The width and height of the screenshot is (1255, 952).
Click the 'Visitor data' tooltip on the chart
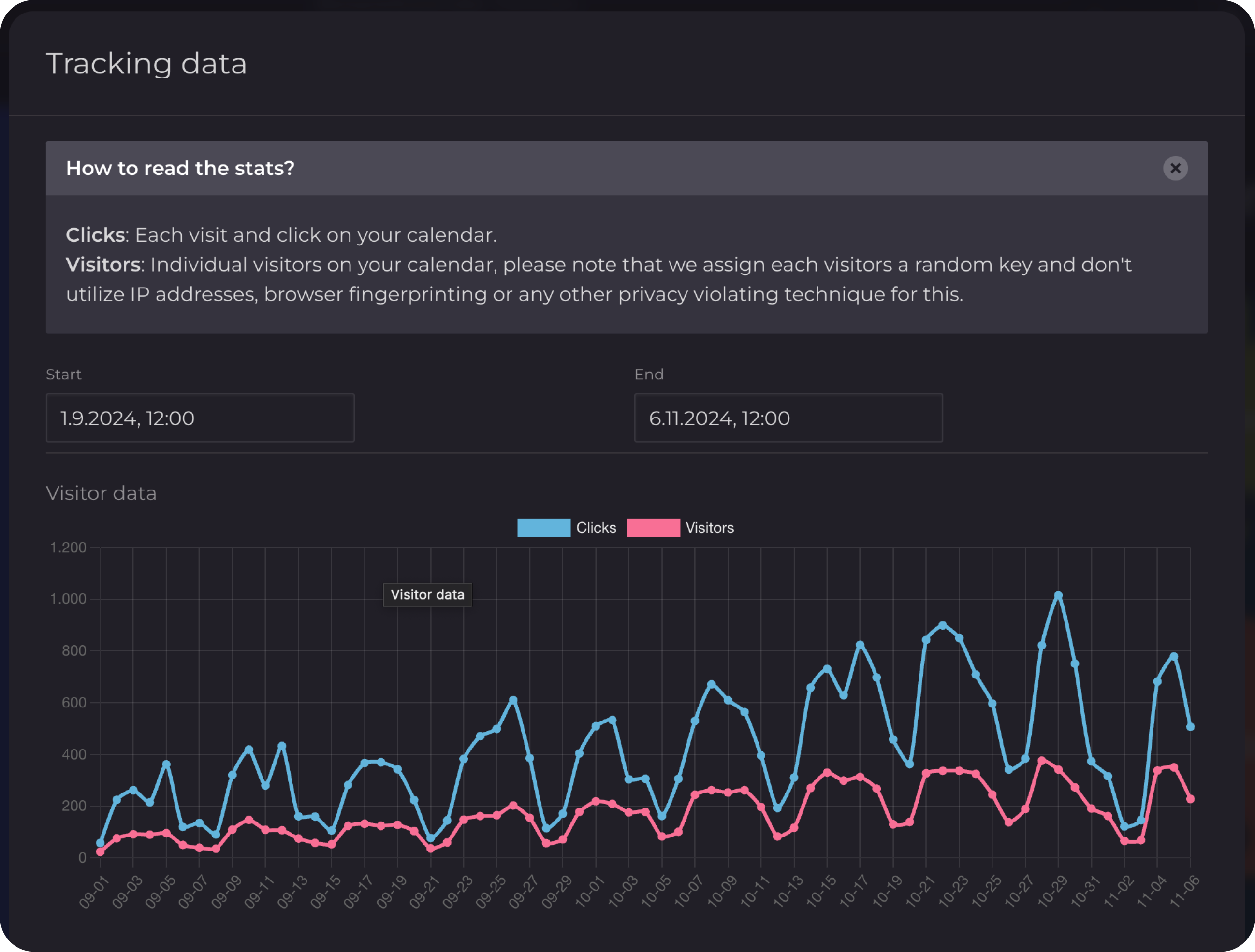click(x=428, y=595)
